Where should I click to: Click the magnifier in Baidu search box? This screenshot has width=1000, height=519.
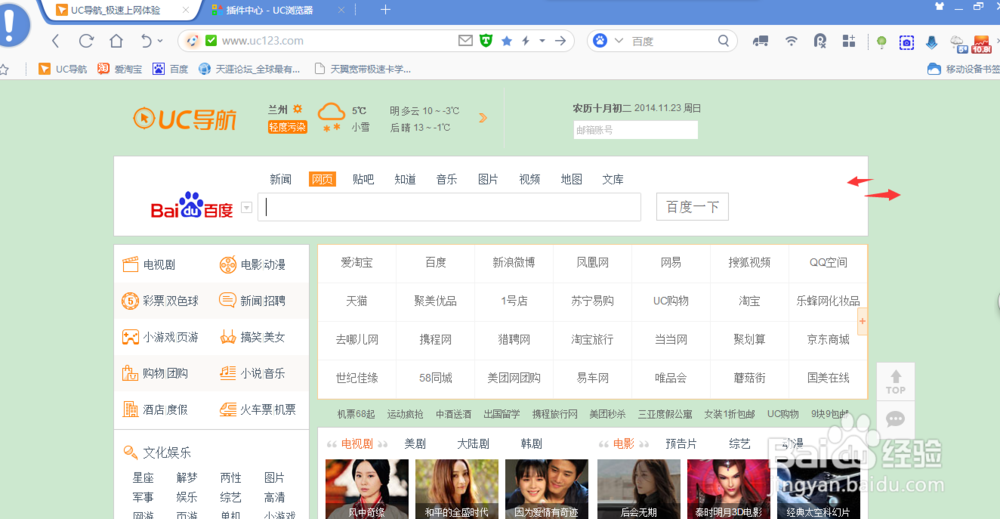click(723, 41)
